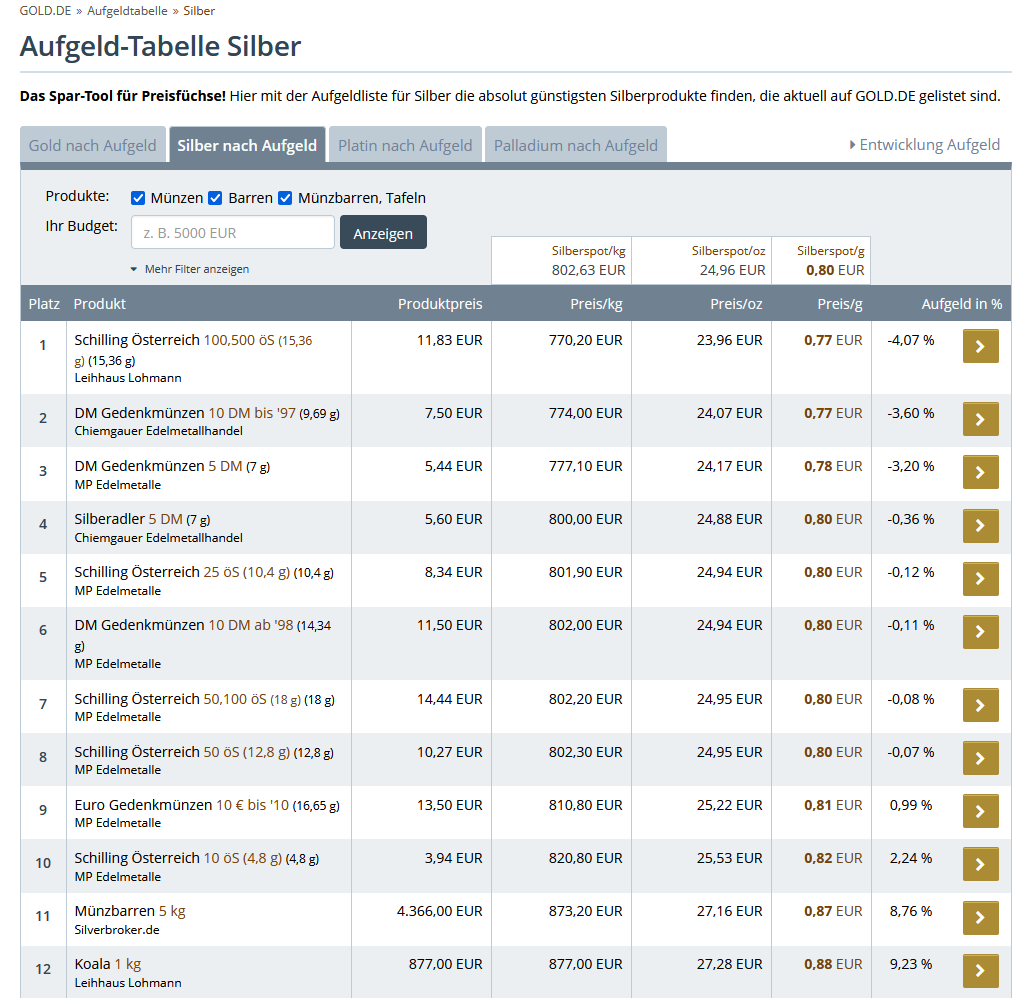Open Entwicklung Aufgeld link
1018x998 pixels.
coord(925,145)
